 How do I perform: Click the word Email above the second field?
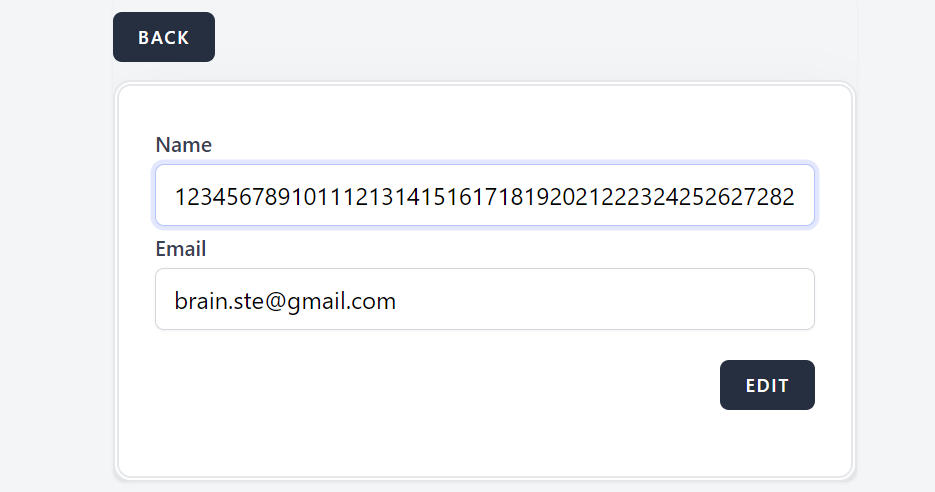click(x=180, y=249)
